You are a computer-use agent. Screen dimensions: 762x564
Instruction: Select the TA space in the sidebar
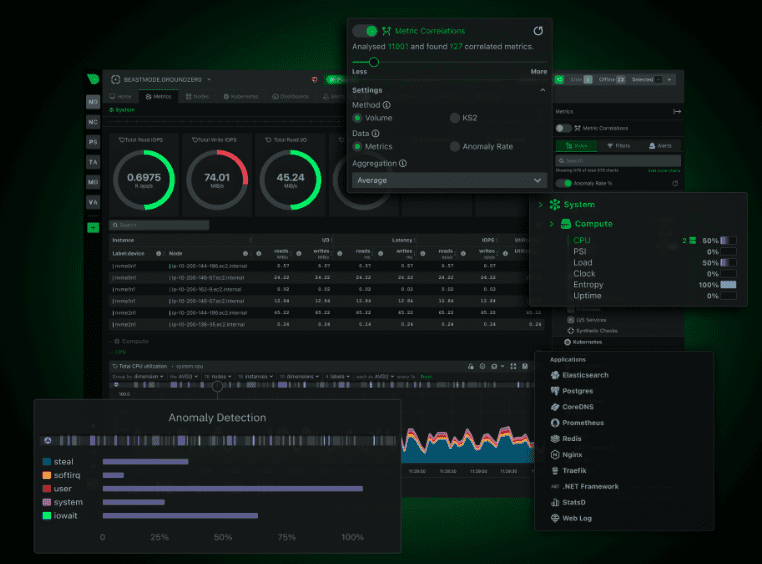(93, 162)
